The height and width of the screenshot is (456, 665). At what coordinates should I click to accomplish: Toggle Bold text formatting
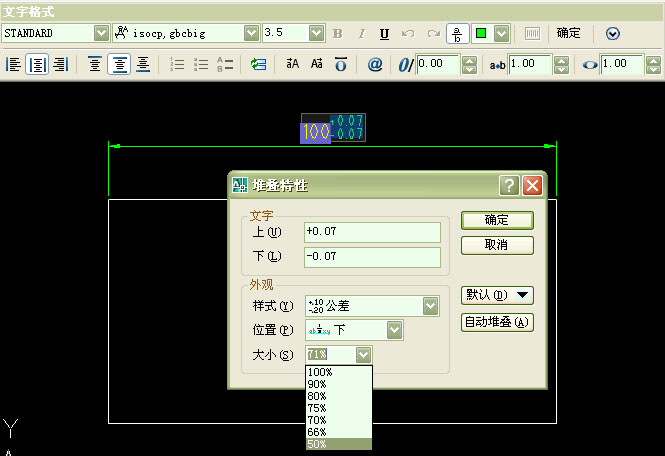click(x=338, y=34)
